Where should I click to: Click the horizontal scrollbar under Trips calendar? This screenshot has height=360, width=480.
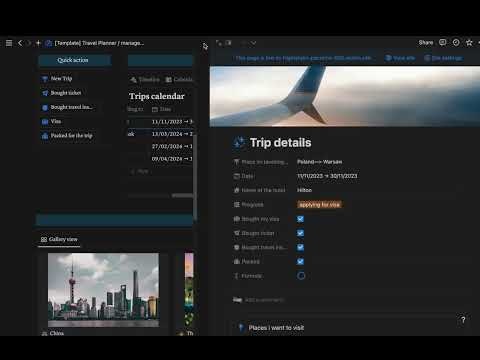pyautogui.click(x=182, y=196)
